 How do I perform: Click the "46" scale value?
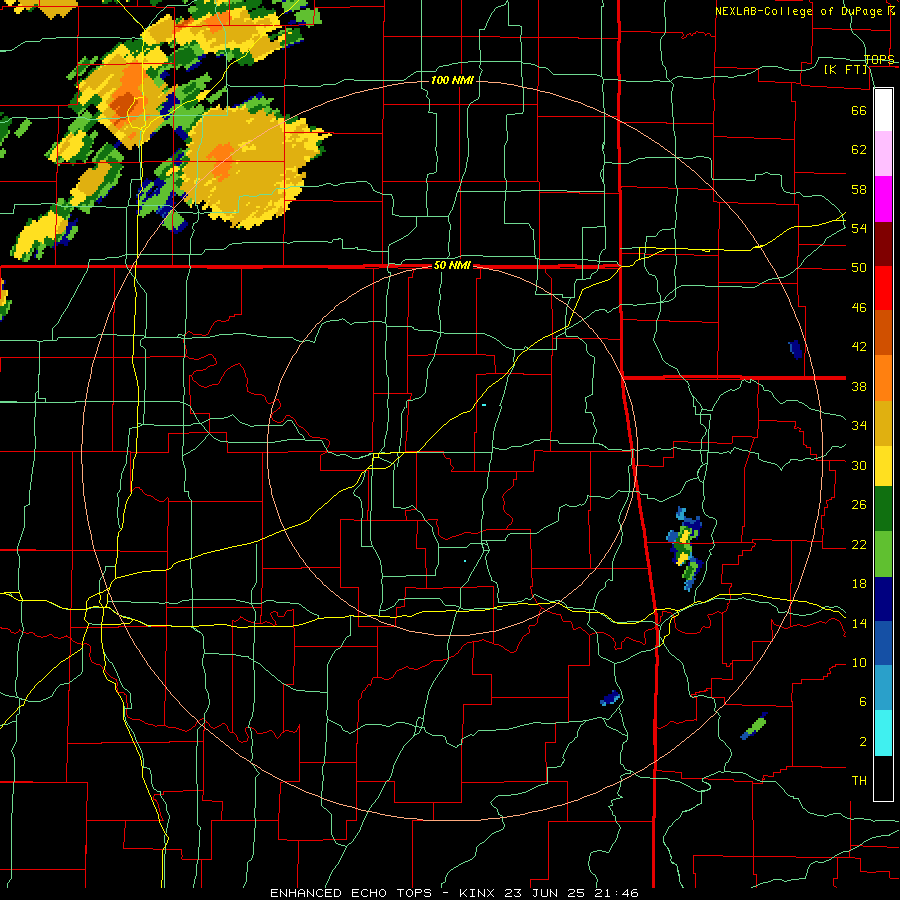point(859,308)
